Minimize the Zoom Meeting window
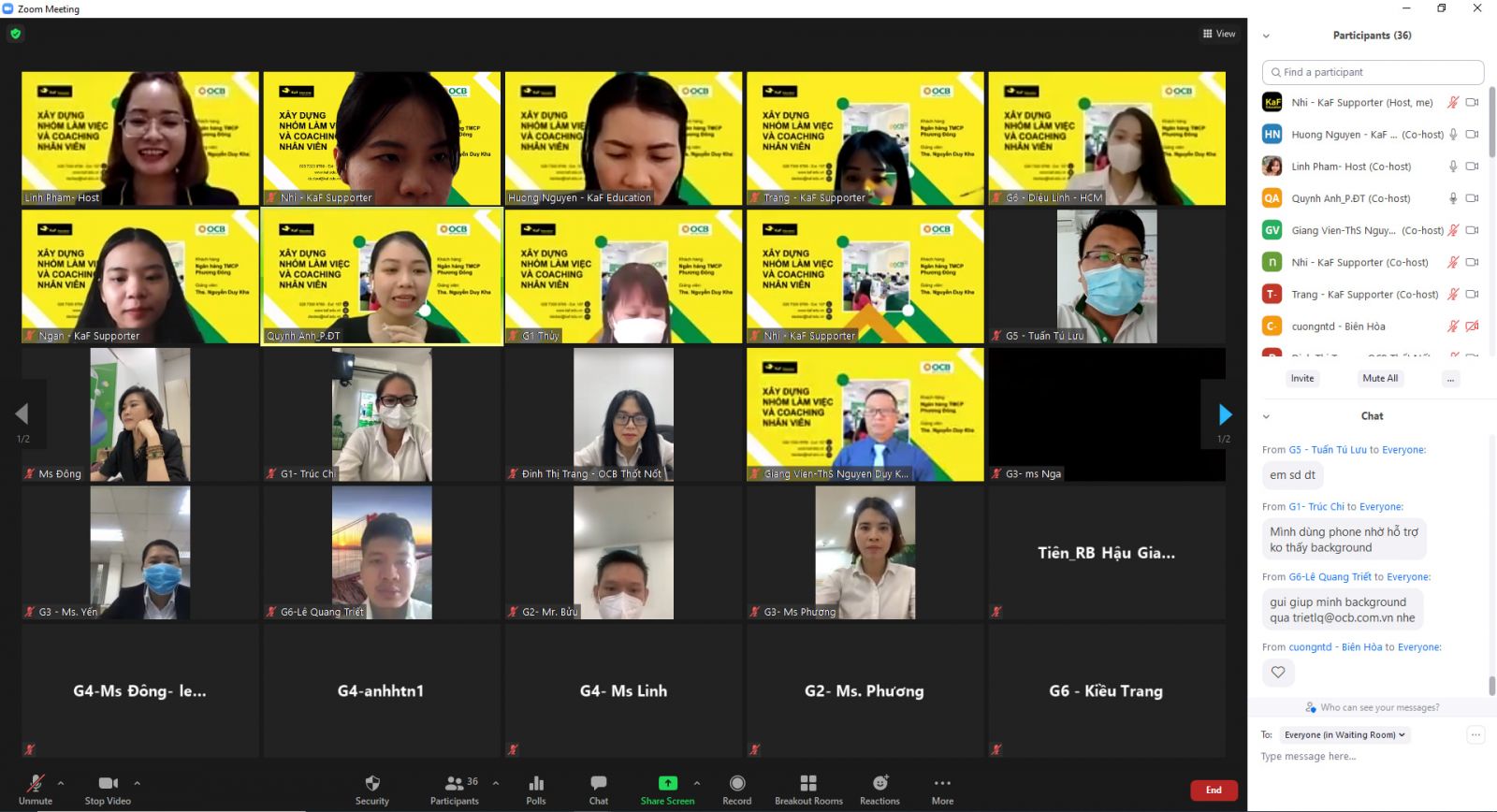This screenshot has width=1497, height=812. [1406, 8]
